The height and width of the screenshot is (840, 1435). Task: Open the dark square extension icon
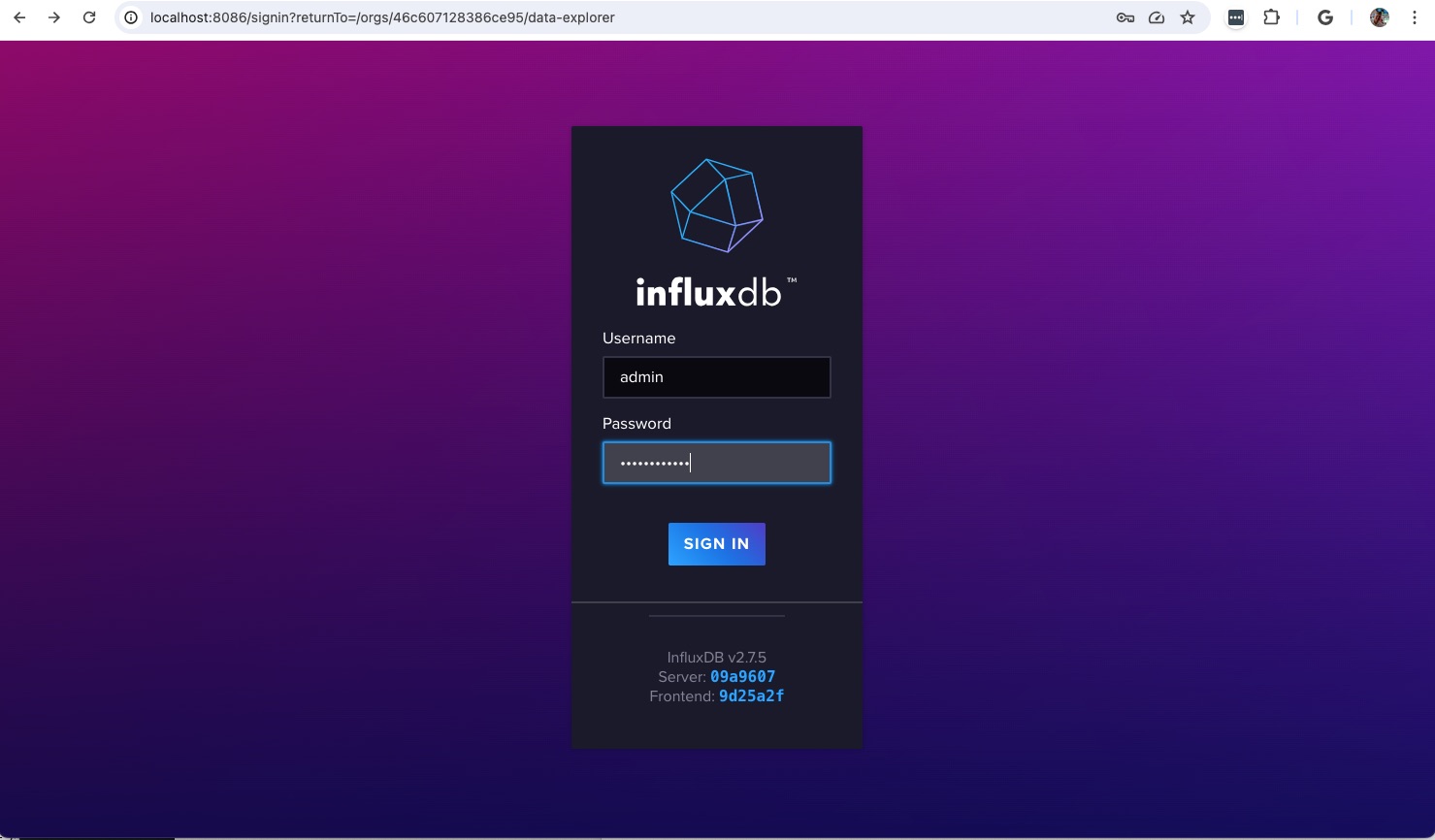point(1236,17)
